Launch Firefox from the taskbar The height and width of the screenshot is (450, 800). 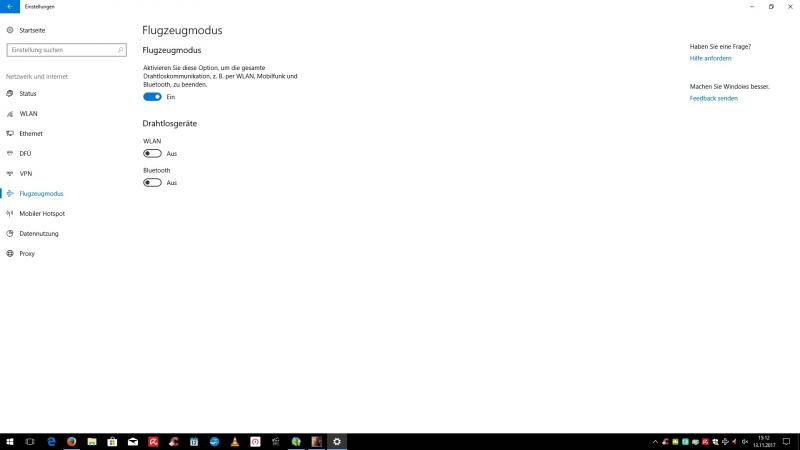pyautogui.click(x=71, y=441)
